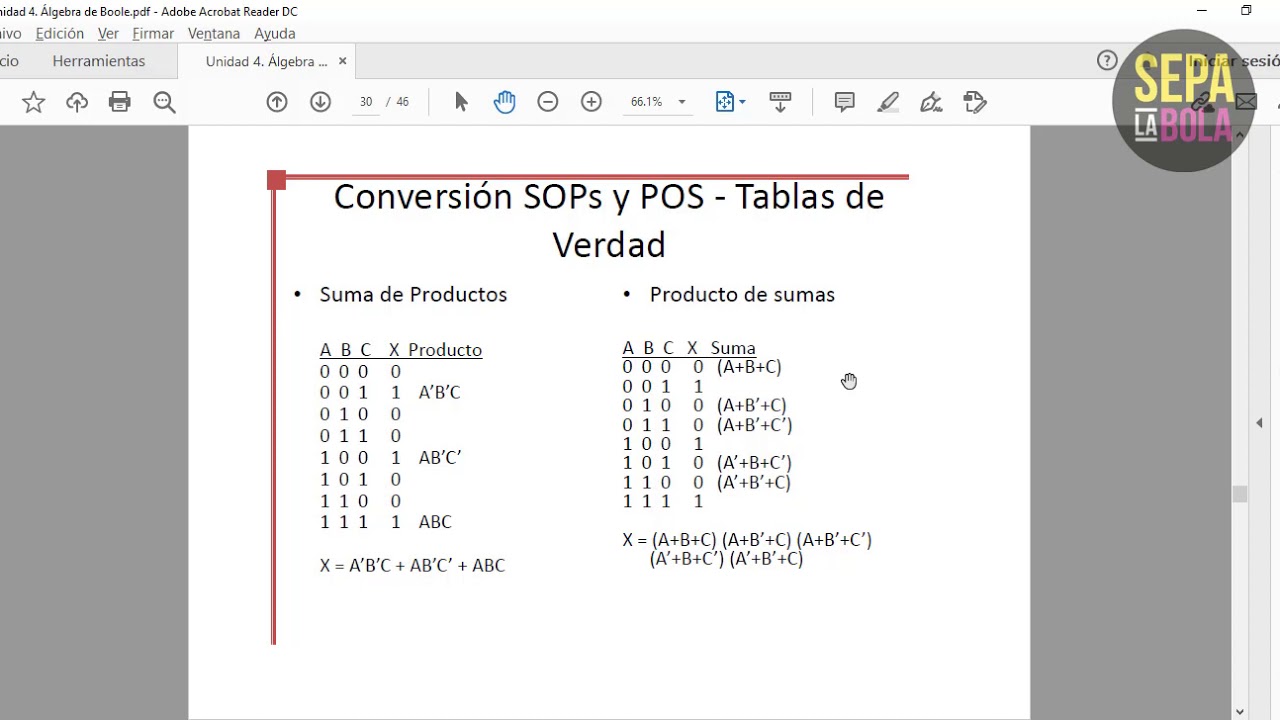This screenshot has width=1280, height=720.
Task: Select the highlight text pen tool
Action: click(888, 102)
